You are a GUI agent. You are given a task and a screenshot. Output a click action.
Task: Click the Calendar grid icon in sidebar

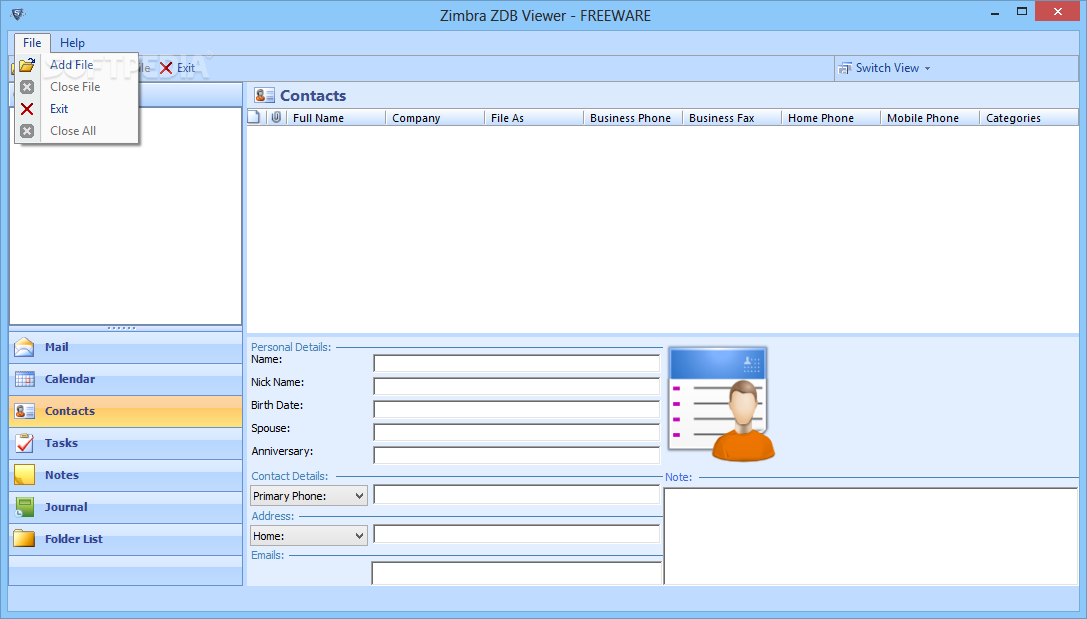[24, 379]
